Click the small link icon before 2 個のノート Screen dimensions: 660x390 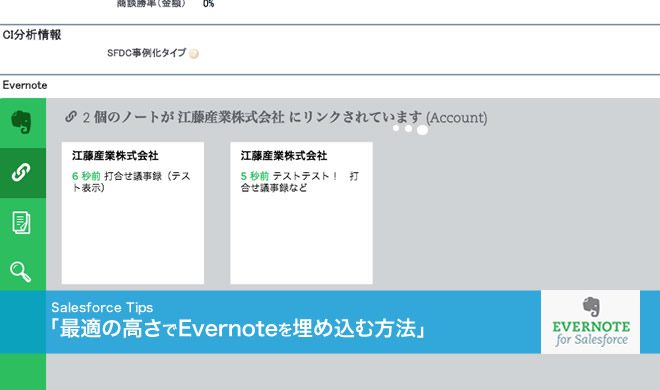(71, 117)
